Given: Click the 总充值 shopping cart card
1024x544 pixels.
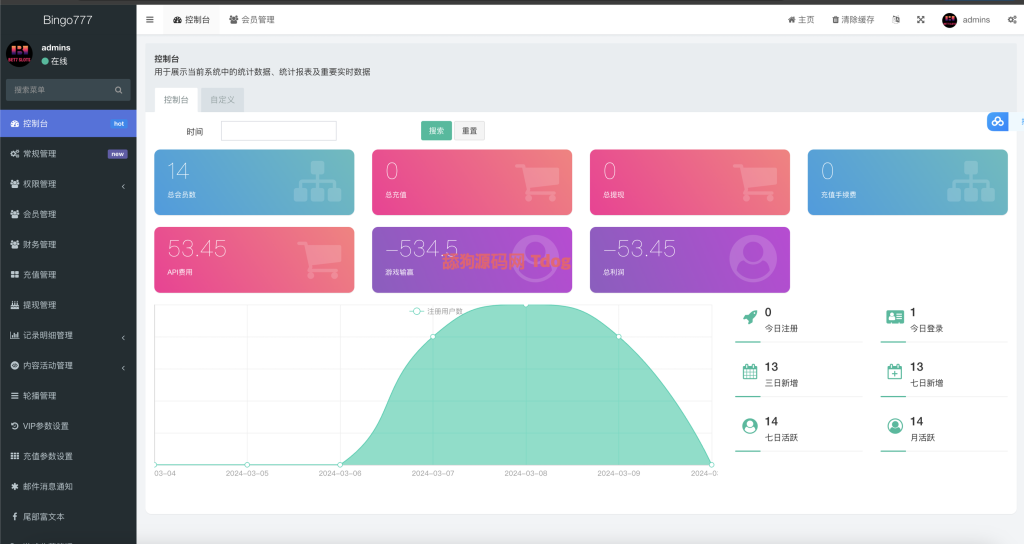Looking at the screenshot, I should [471, 182].
